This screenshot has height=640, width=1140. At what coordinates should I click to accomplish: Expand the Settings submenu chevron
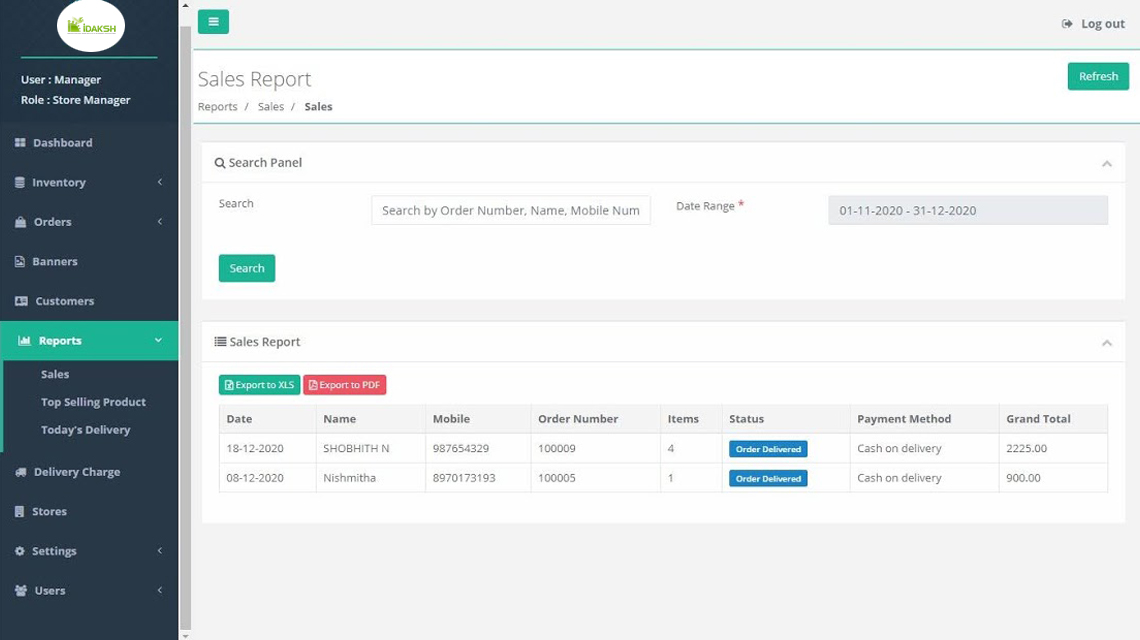tap(160, 551)
